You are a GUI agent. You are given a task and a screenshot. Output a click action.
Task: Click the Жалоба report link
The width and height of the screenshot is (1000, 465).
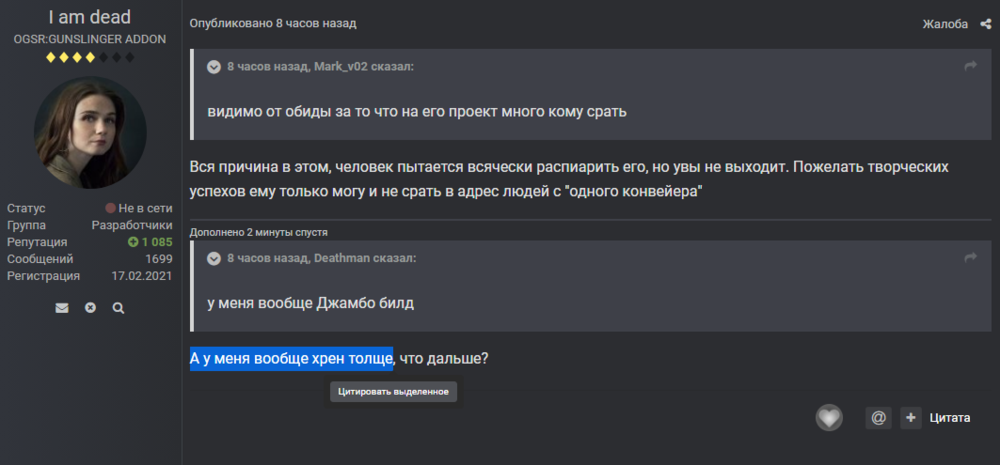click(945, 24)
